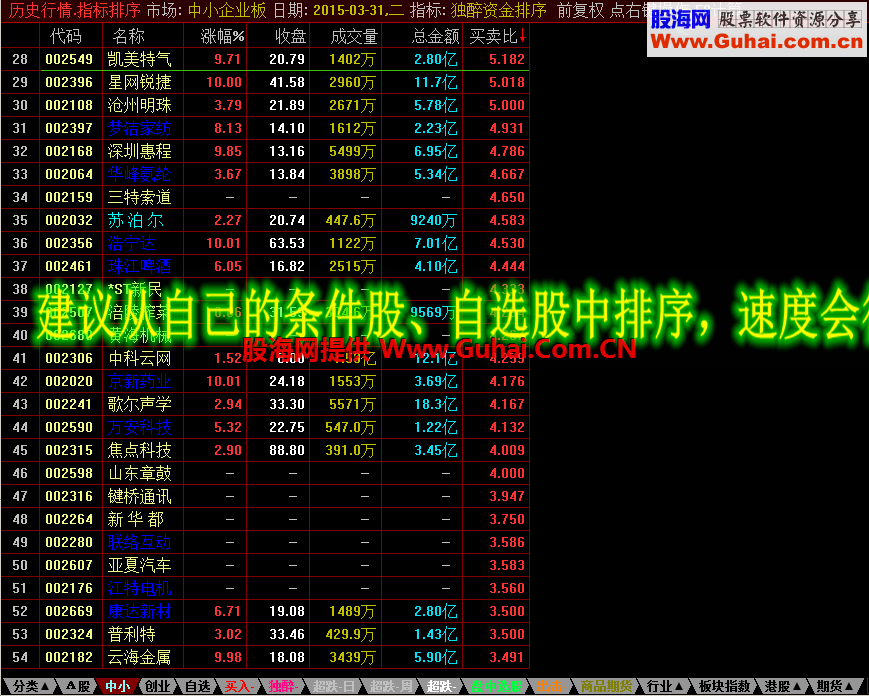Sort by the 涨幅% column header
Viewport: 869px width, 696px height.
pos(222,37)
